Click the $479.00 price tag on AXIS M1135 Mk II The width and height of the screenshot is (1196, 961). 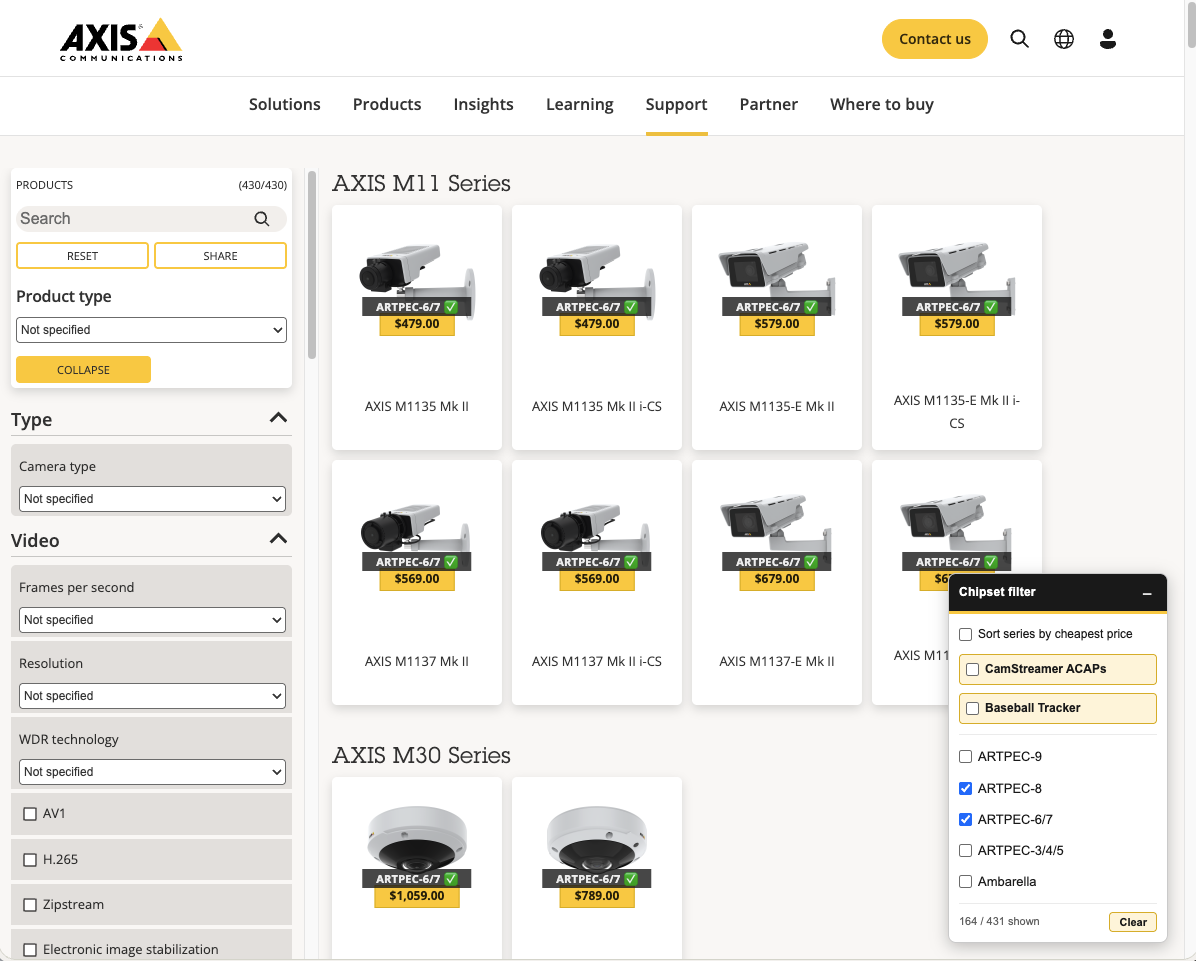click(x=416, y=324)
